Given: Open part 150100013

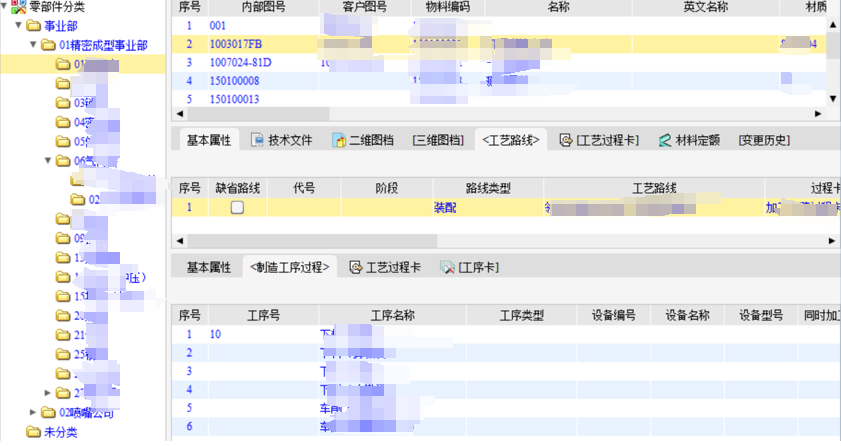Looking at the screenshot, I should 234,99.
